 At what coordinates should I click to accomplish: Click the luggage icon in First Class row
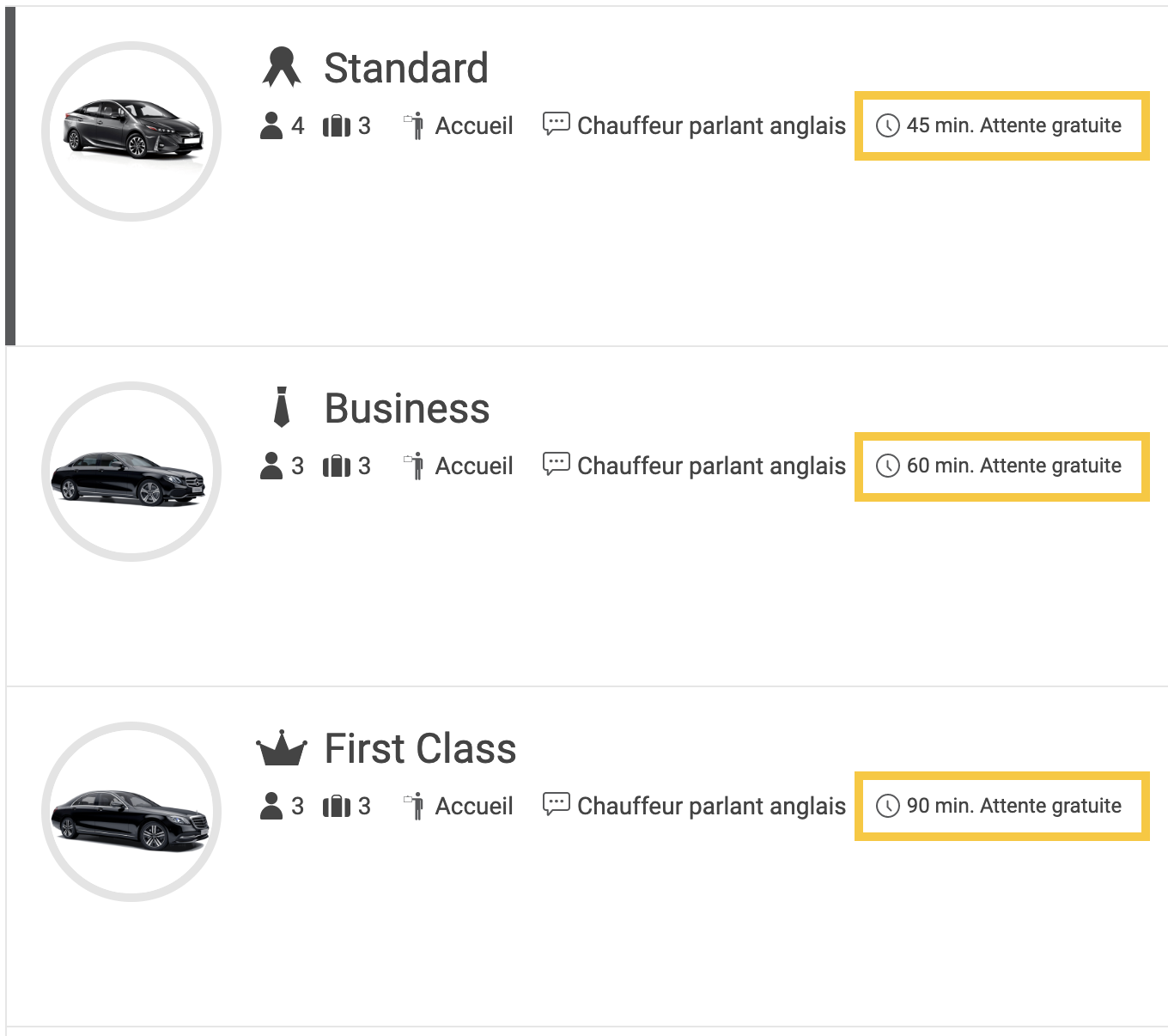tap(337, 806)
